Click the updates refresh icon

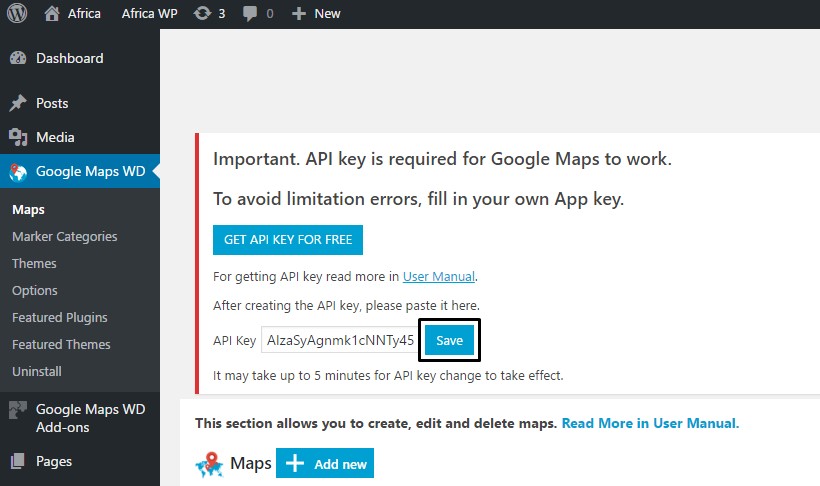point(202,14)
